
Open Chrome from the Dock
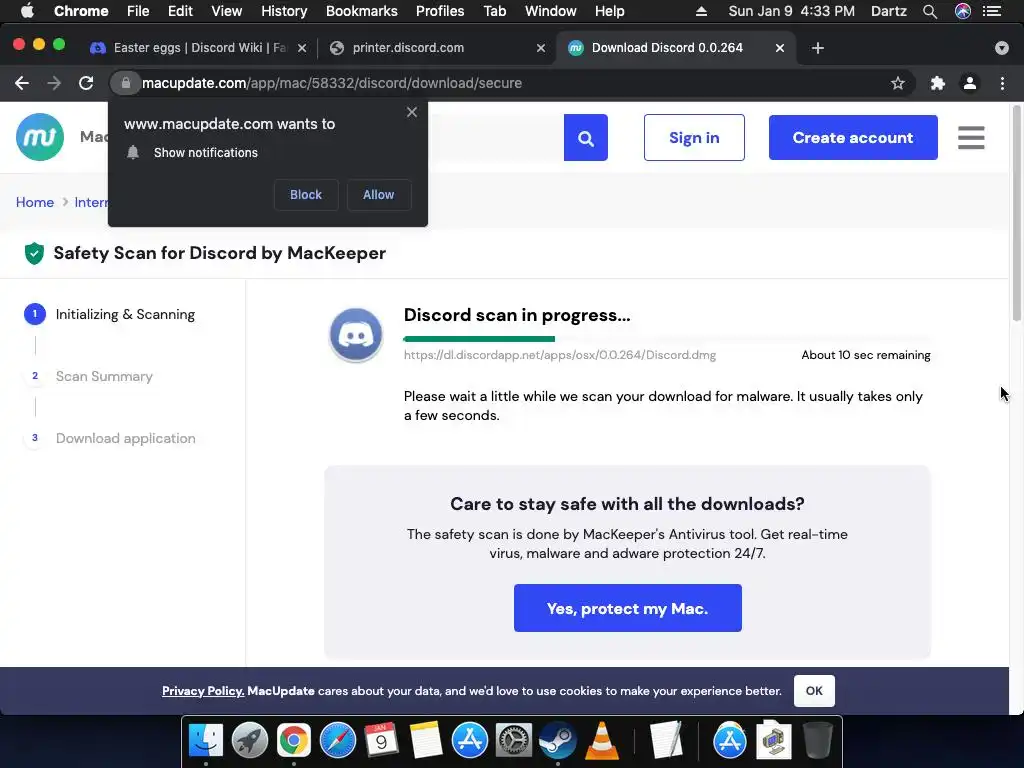(x=293, y=741)
